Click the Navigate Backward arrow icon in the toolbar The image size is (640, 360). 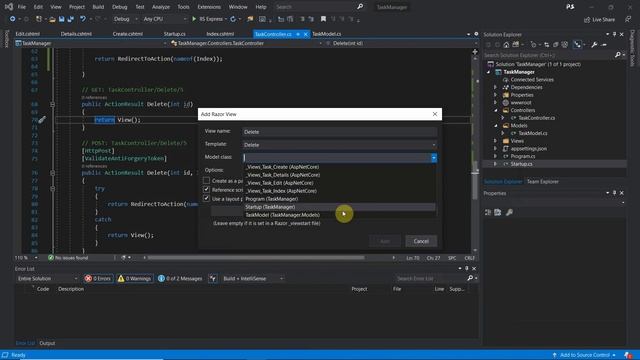click(x=13, y=19)
